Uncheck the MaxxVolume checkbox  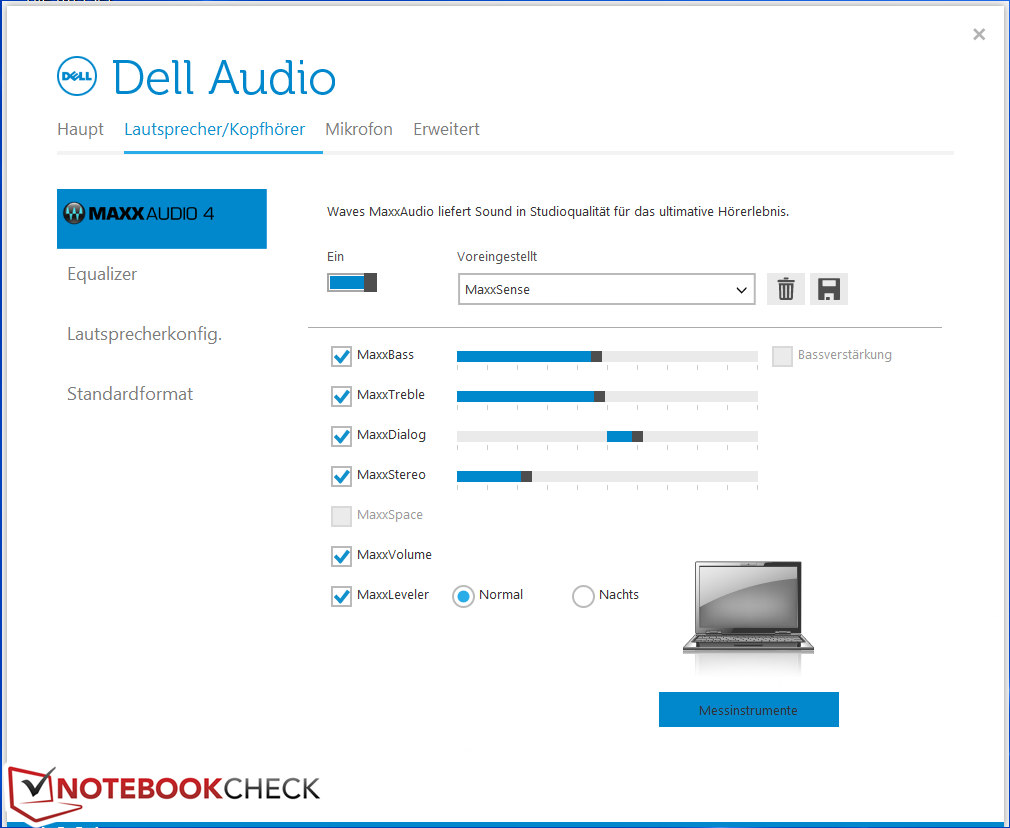point(341,555)
